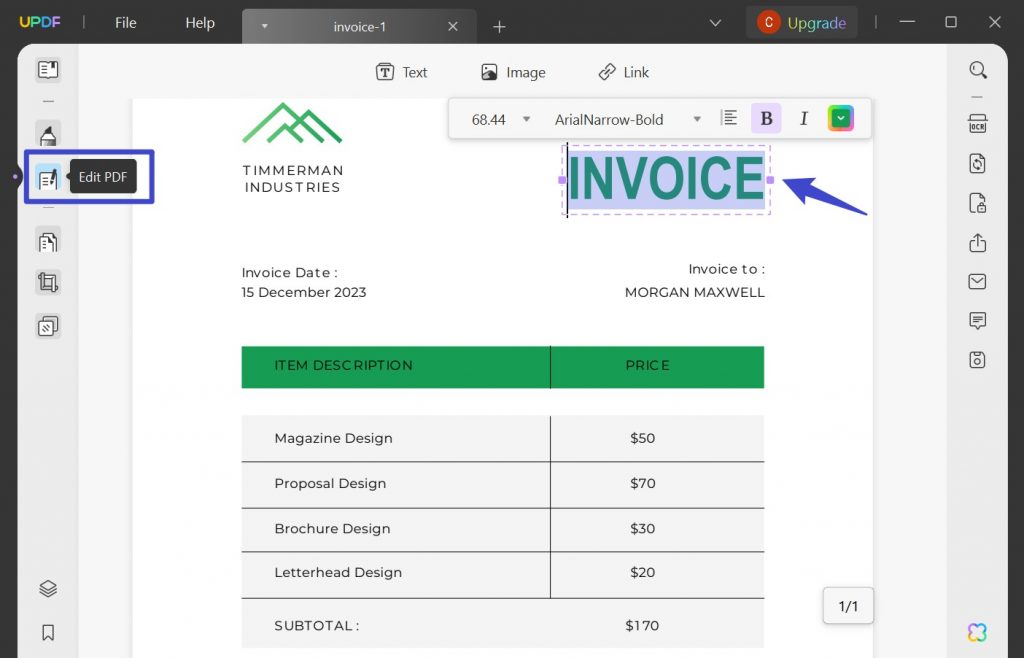Toggle the text alignment option
Image resolution: width=1024 pixels, height=658 pixels.
click(x=729, y=118)
